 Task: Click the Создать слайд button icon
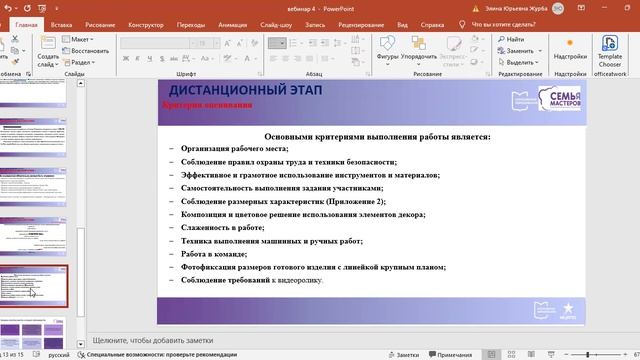point(48,43)
